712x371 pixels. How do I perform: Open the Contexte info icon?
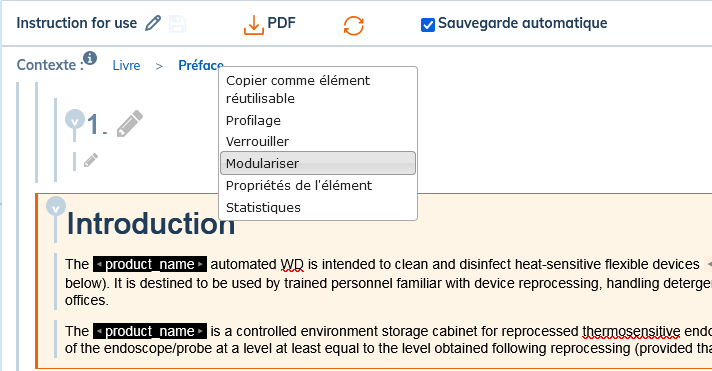coord(90,58)
